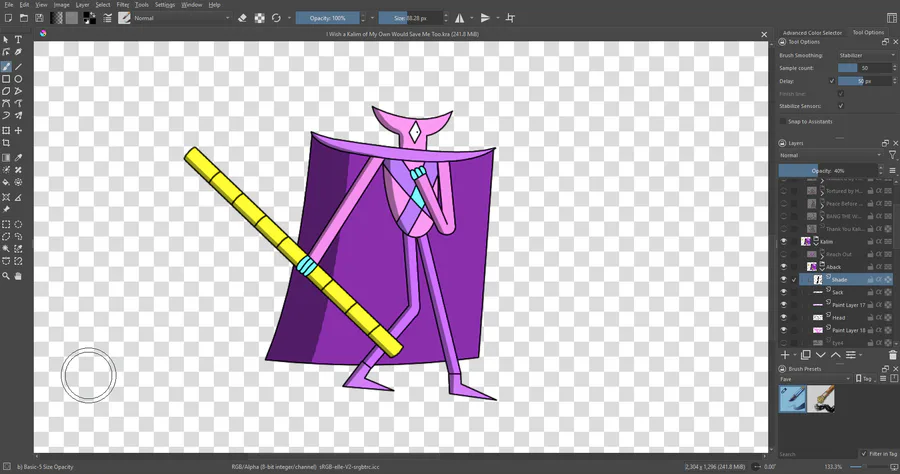900x474 pixels.
Task: Adjust the layer Opacity 40% slider
Action: [x=828, y=170]
